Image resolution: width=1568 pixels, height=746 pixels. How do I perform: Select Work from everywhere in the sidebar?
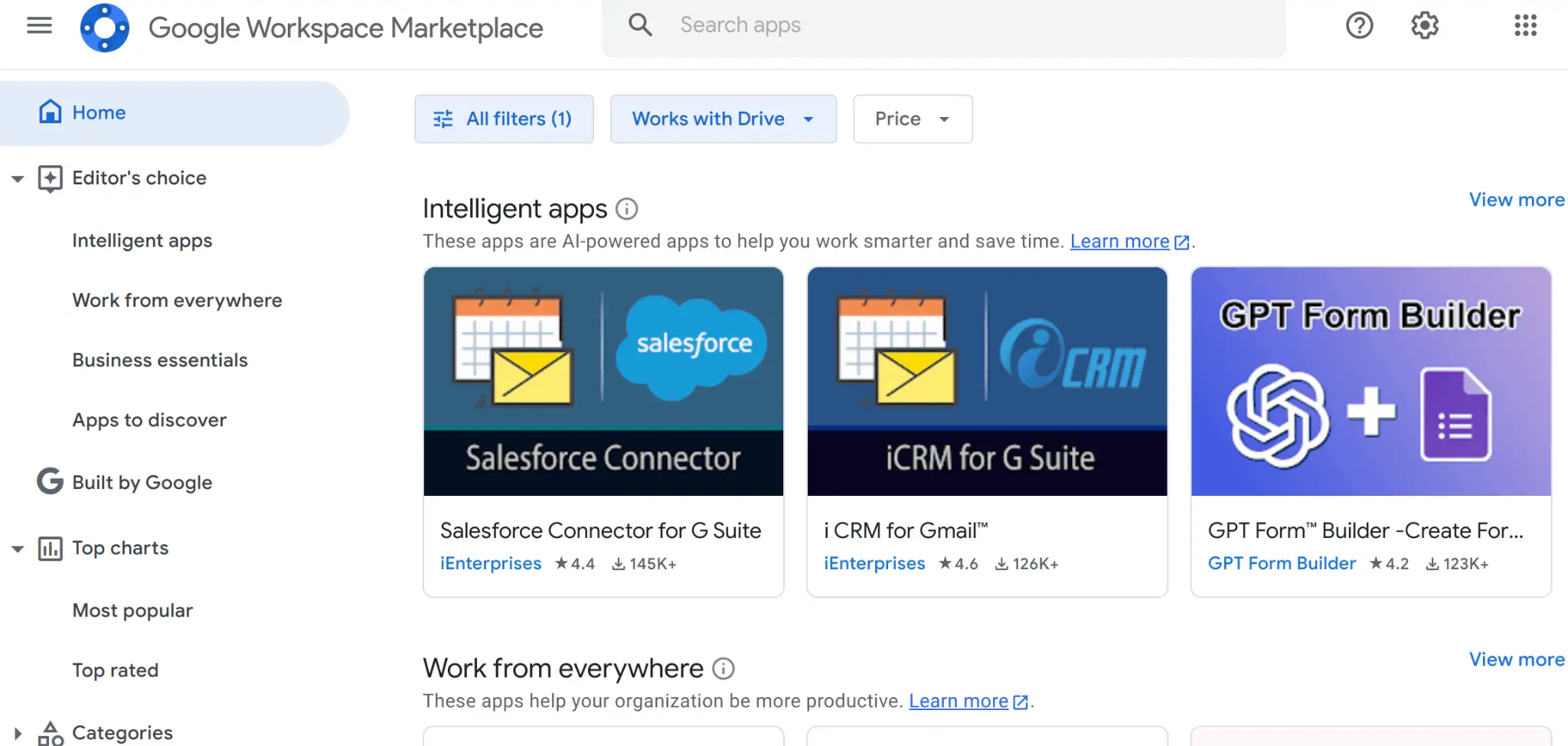177,301
